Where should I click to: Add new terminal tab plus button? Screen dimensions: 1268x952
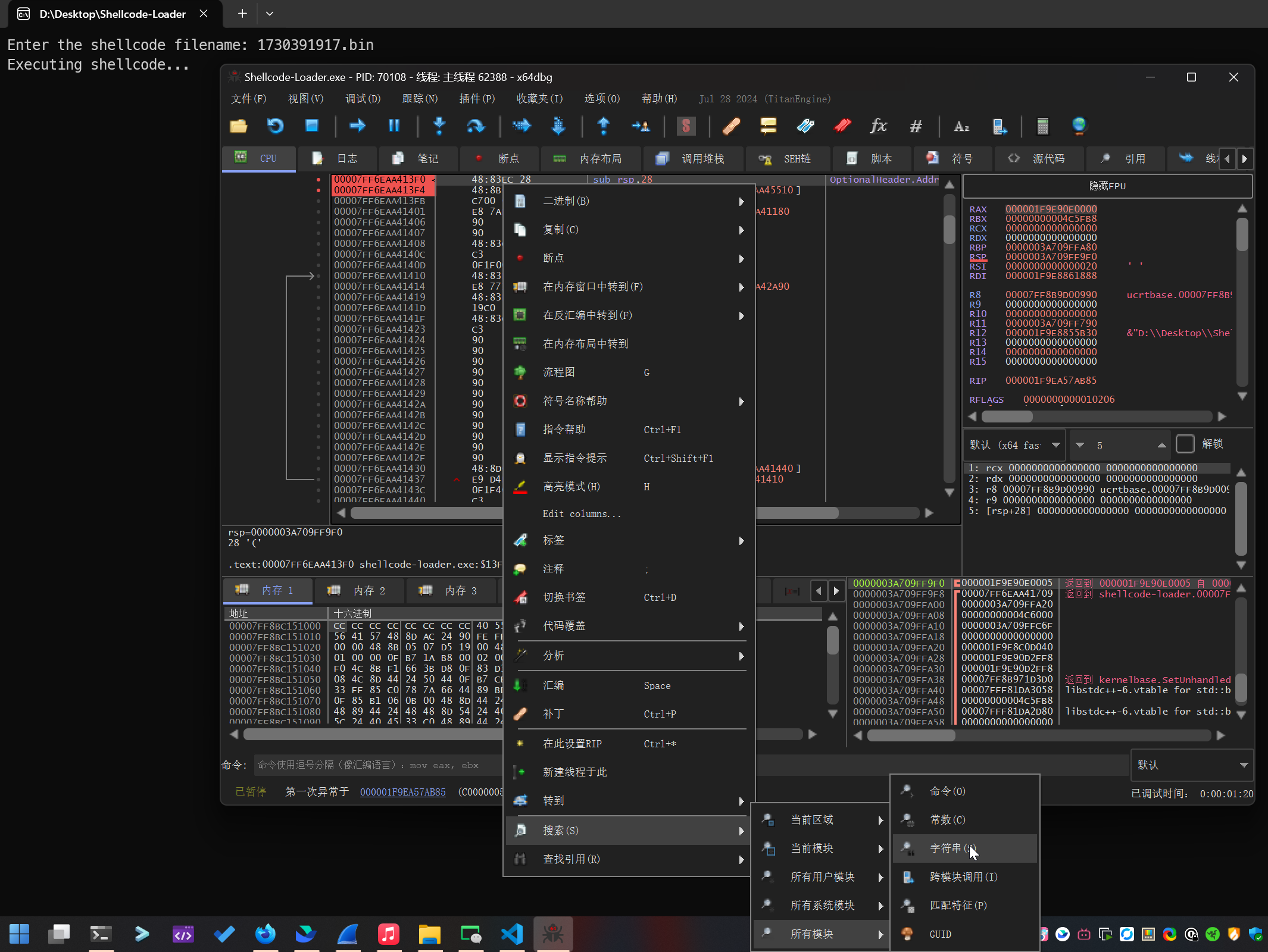point(242,14)
